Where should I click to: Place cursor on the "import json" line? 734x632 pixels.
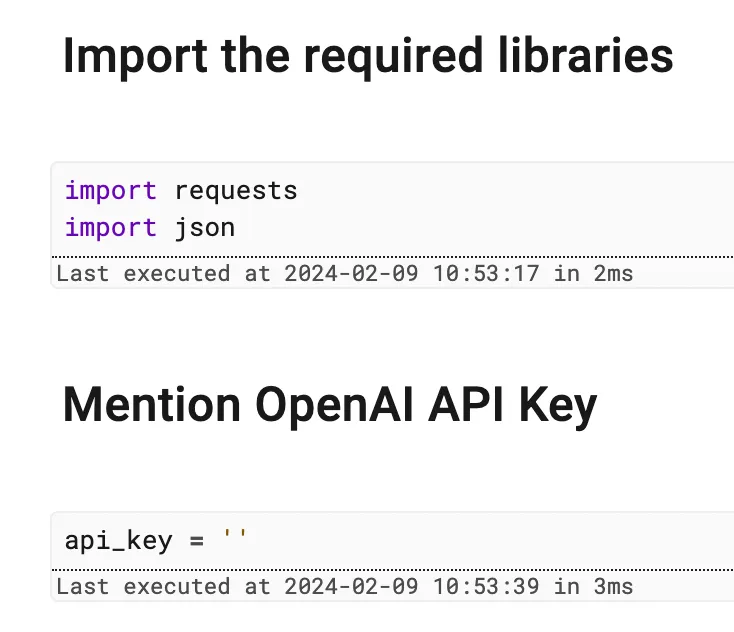150,228
